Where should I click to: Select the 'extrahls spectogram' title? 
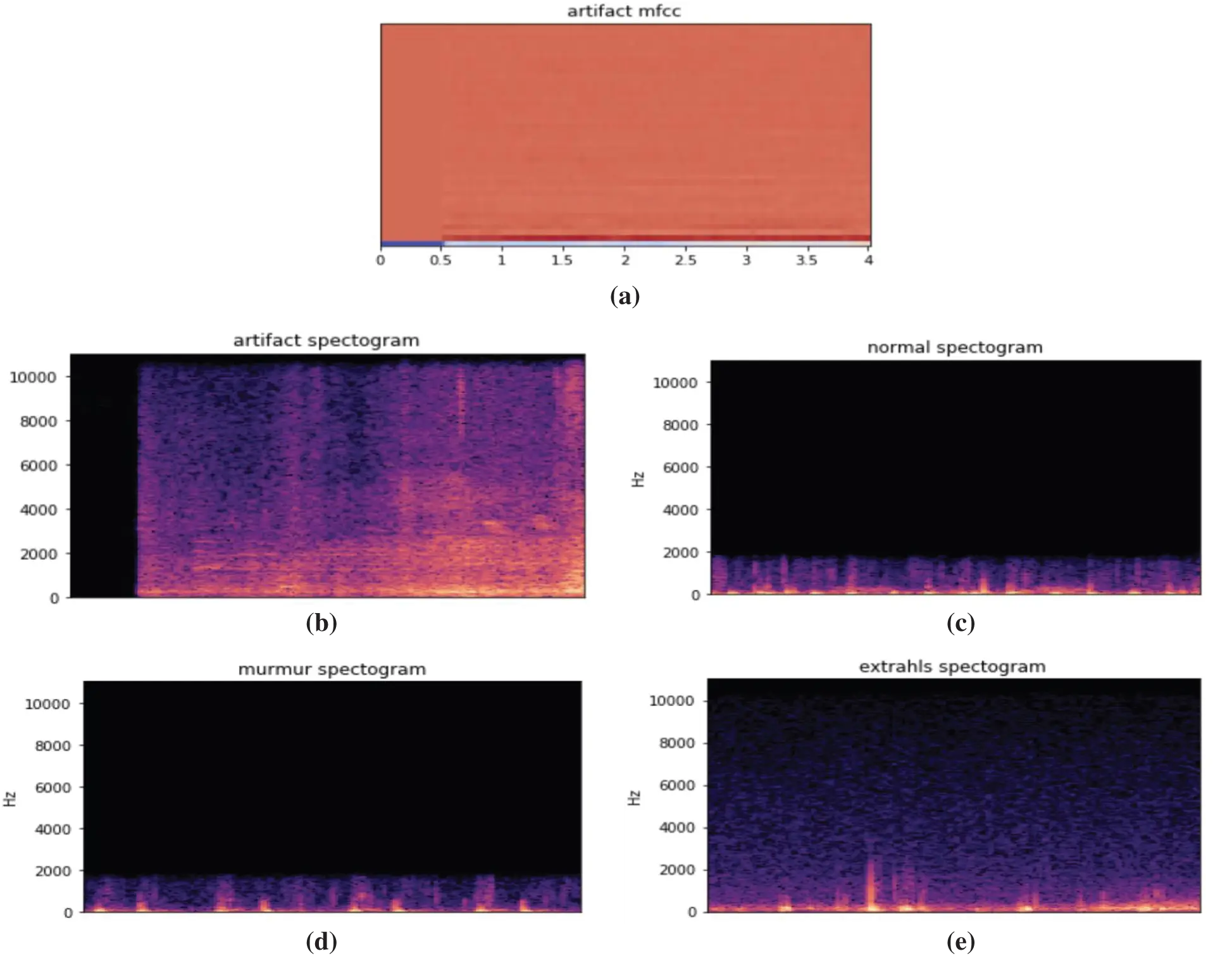click(952, 667)
